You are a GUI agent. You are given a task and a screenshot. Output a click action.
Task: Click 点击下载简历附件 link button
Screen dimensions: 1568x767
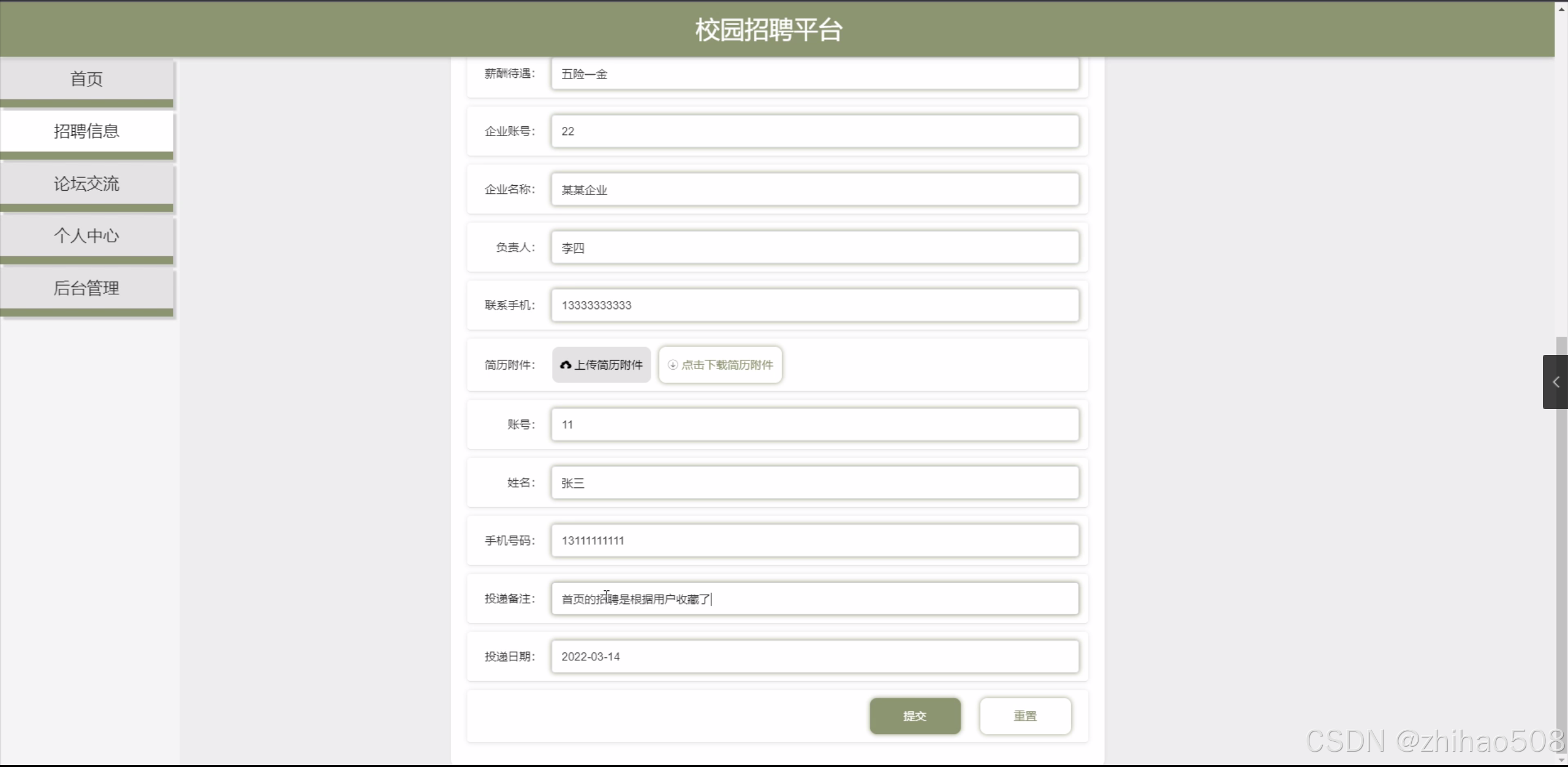pos(720,365)
